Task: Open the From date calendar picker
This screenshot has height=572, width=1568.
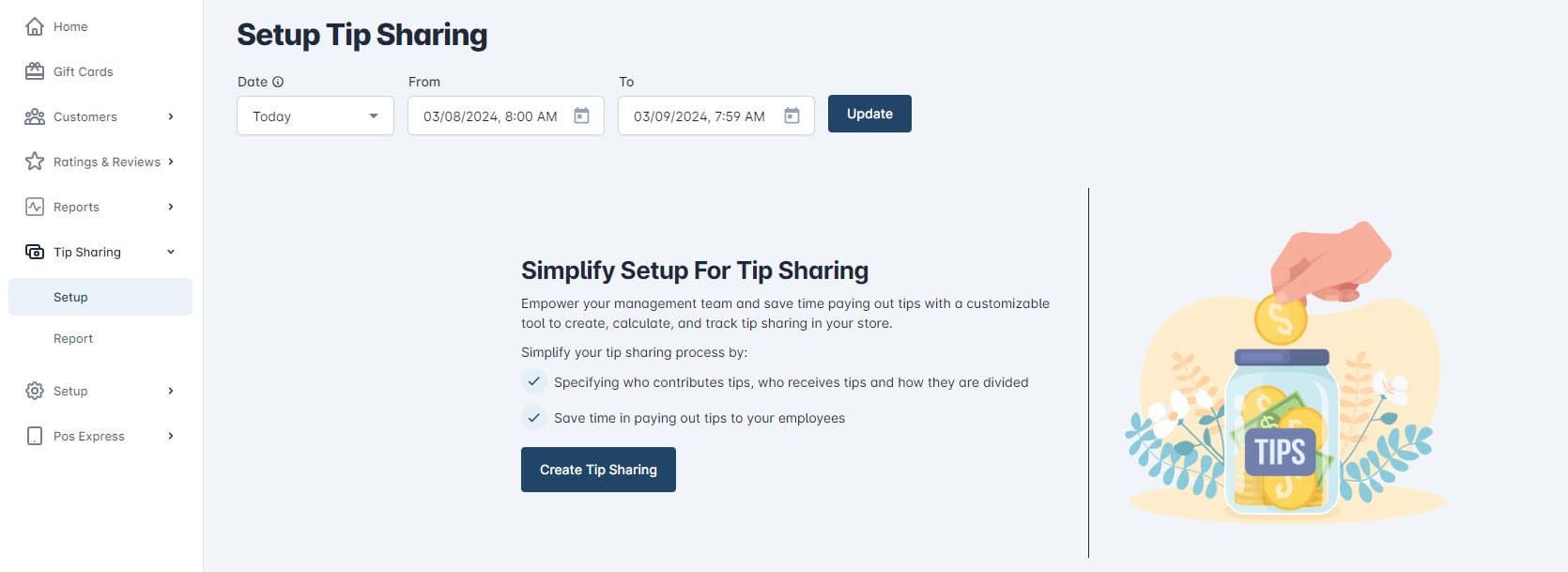Action: 582,116
